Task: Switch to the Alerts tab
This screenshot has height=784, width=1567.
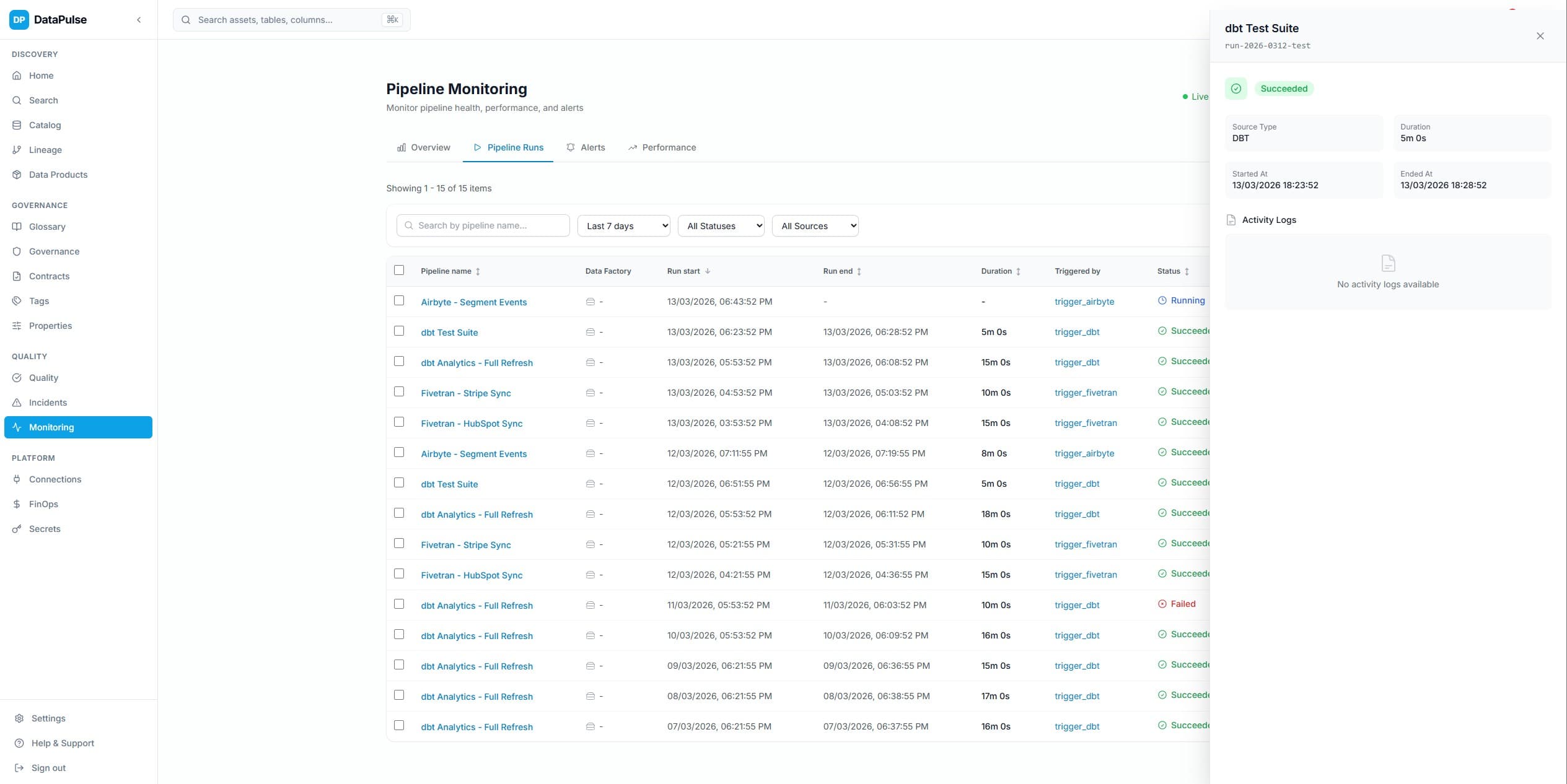Action: tap(586, 147)
